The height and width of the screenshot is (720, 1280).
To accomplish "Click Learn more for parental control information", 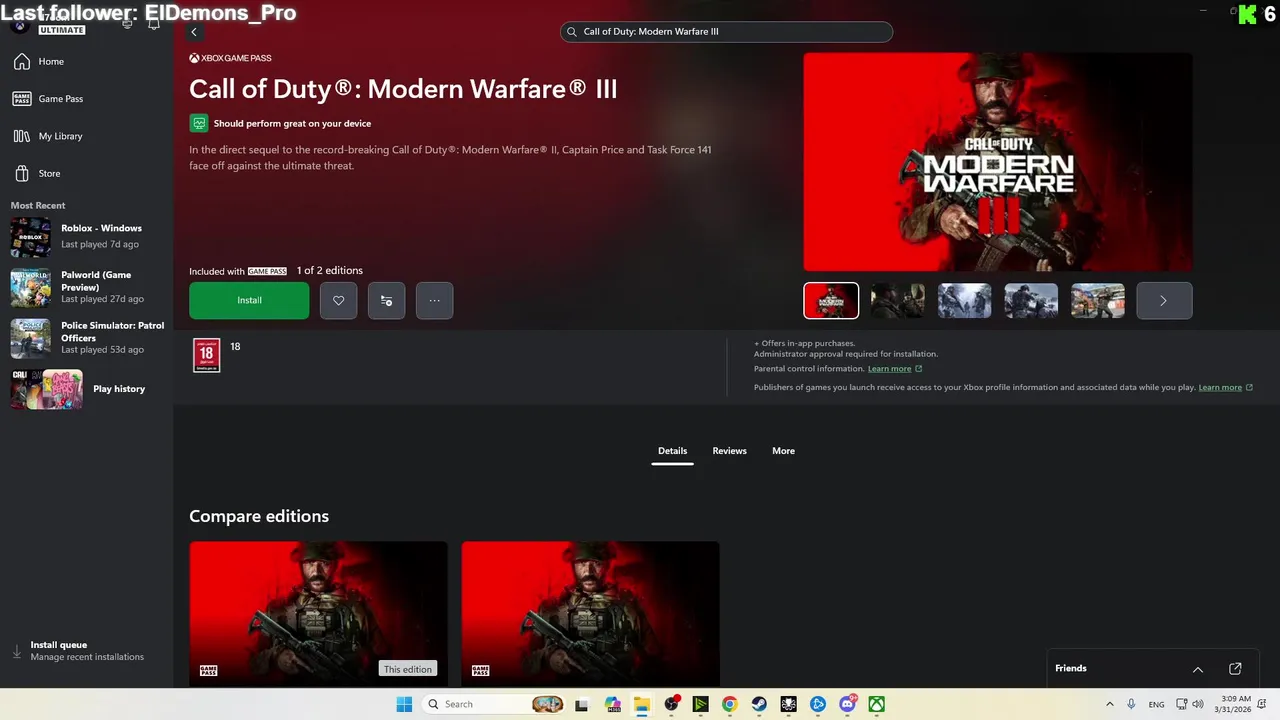I will 894,369.
